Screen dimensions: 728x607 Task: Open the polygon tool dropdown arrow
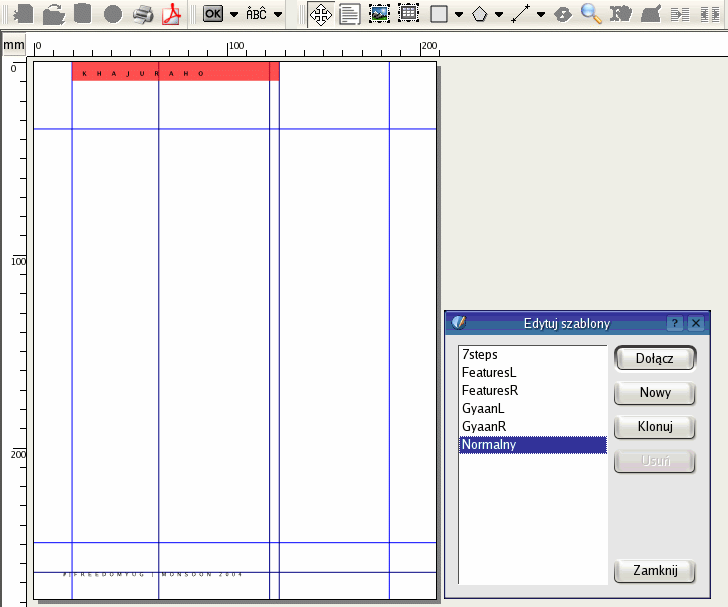tap(499, 15)
